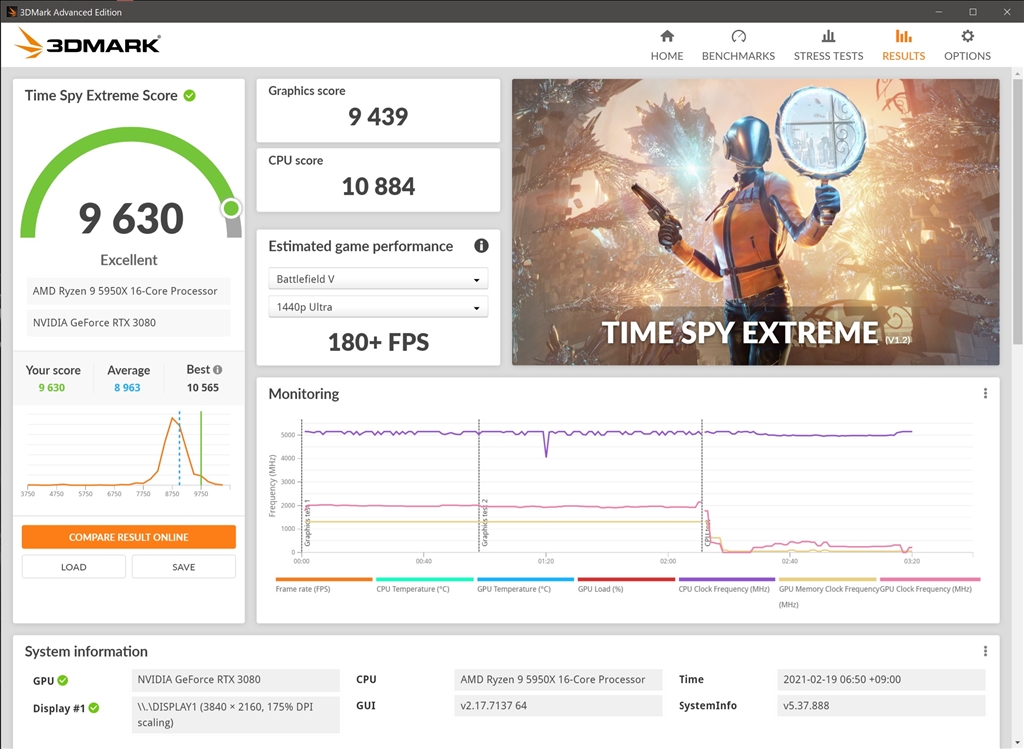Click the green check icon next to Display #1
The height and width of the screenshot is (749, 1024).
coord(94,708)
